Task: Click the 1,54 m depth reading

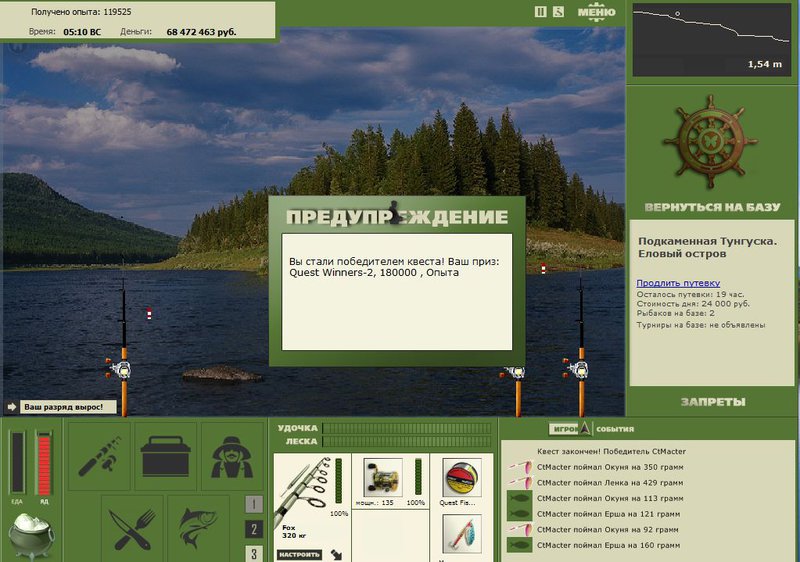Action: point(764,64)
